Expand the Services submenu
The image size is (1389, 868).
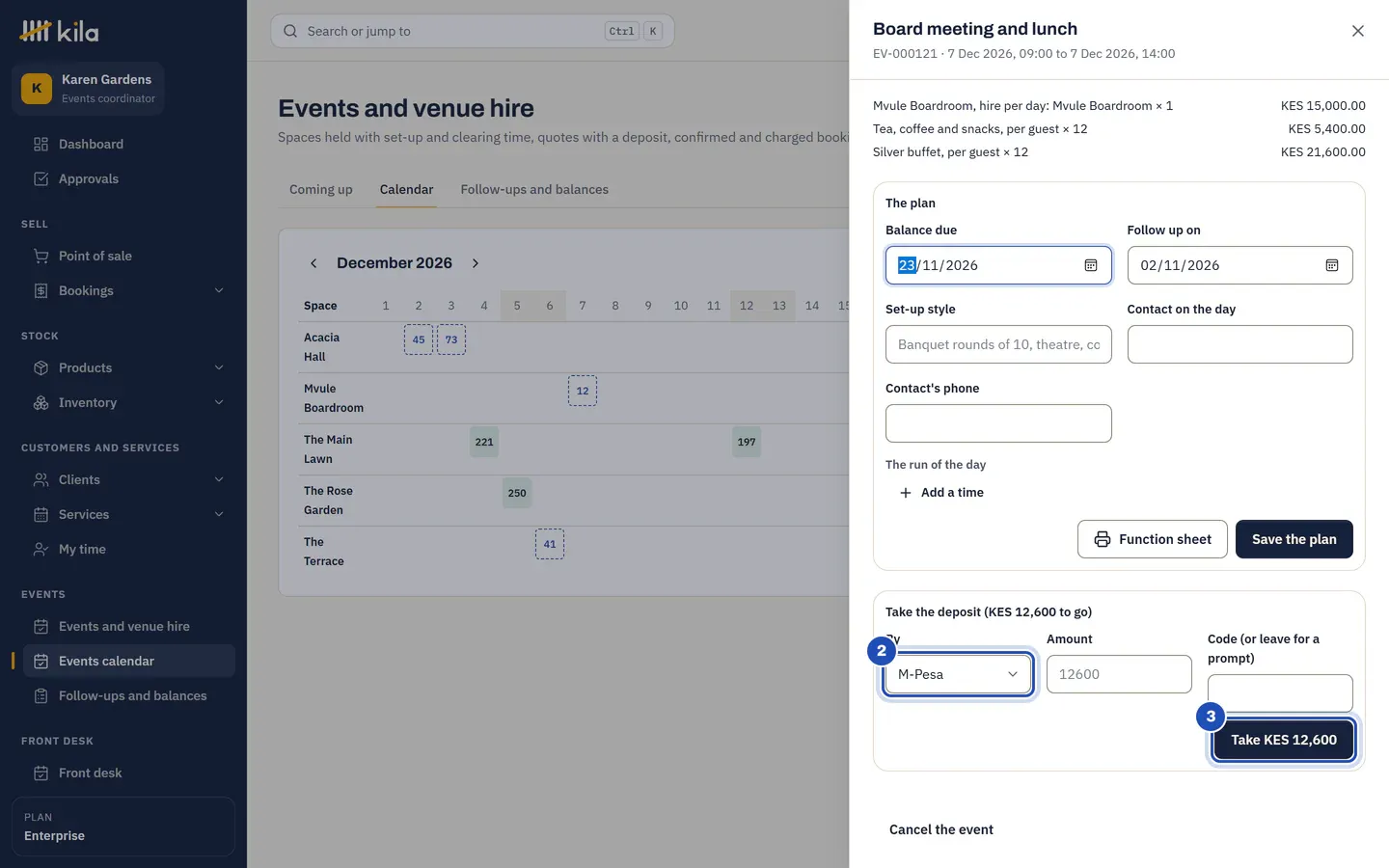[219, 514]
